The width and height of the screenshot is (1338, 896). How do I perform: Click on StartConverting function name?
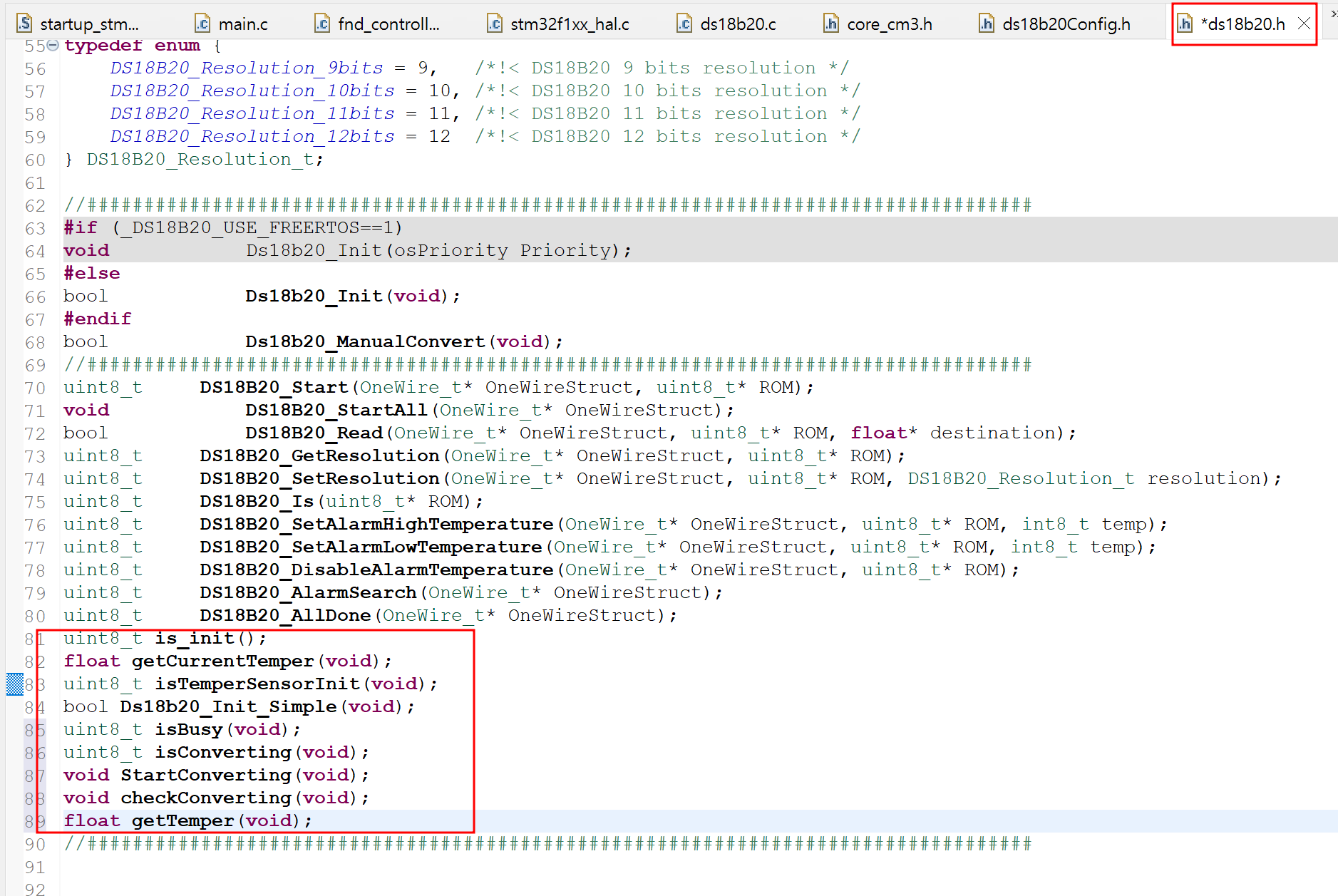tap(206, 775)
